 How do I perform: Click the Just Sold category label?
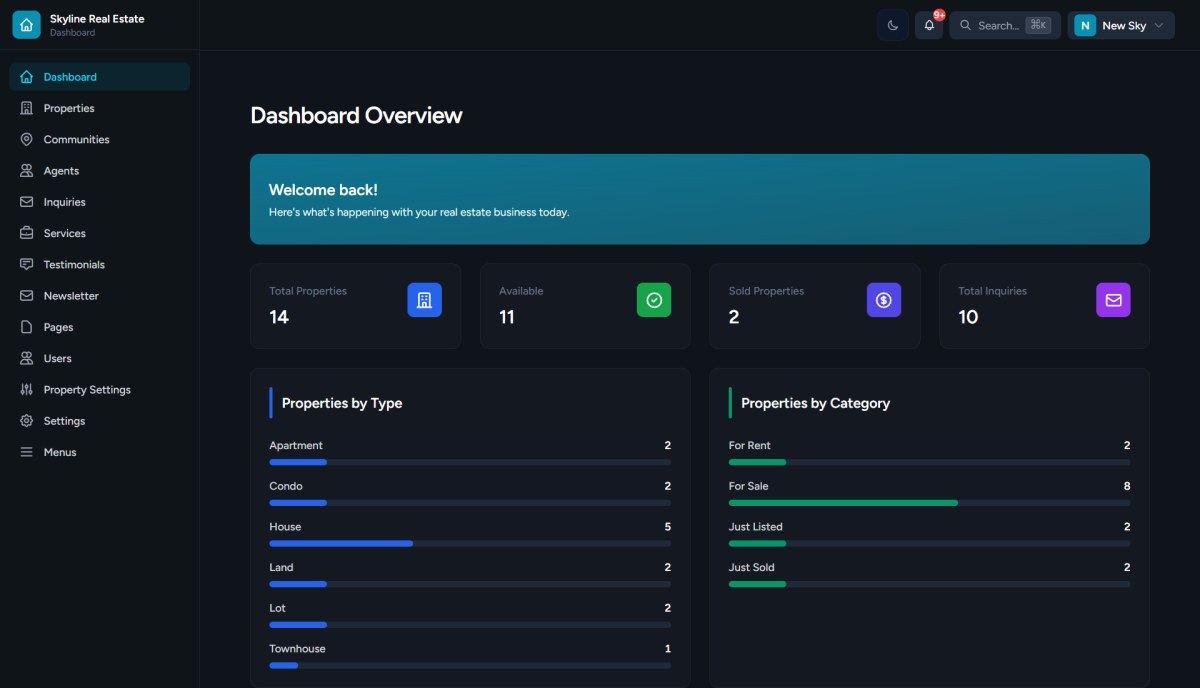click(752, 567)
